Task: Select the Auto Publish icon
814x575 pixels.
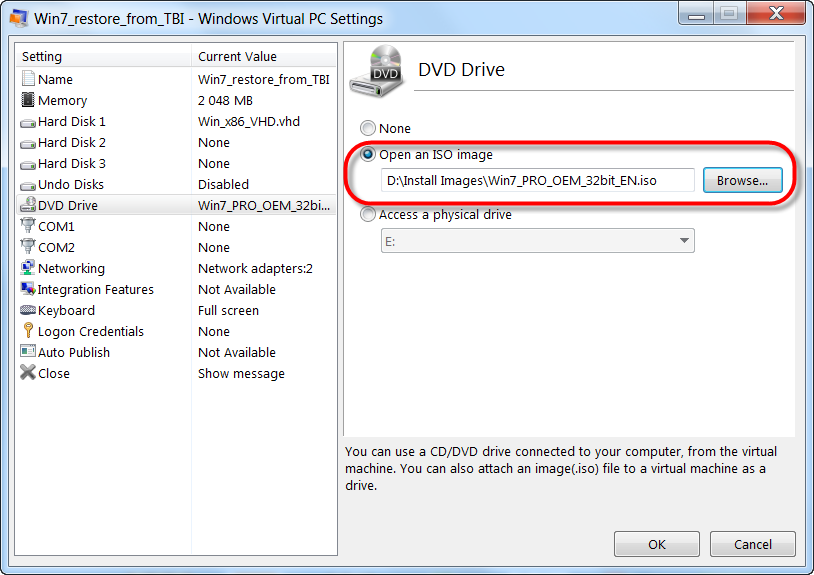Action: (28, 351)
